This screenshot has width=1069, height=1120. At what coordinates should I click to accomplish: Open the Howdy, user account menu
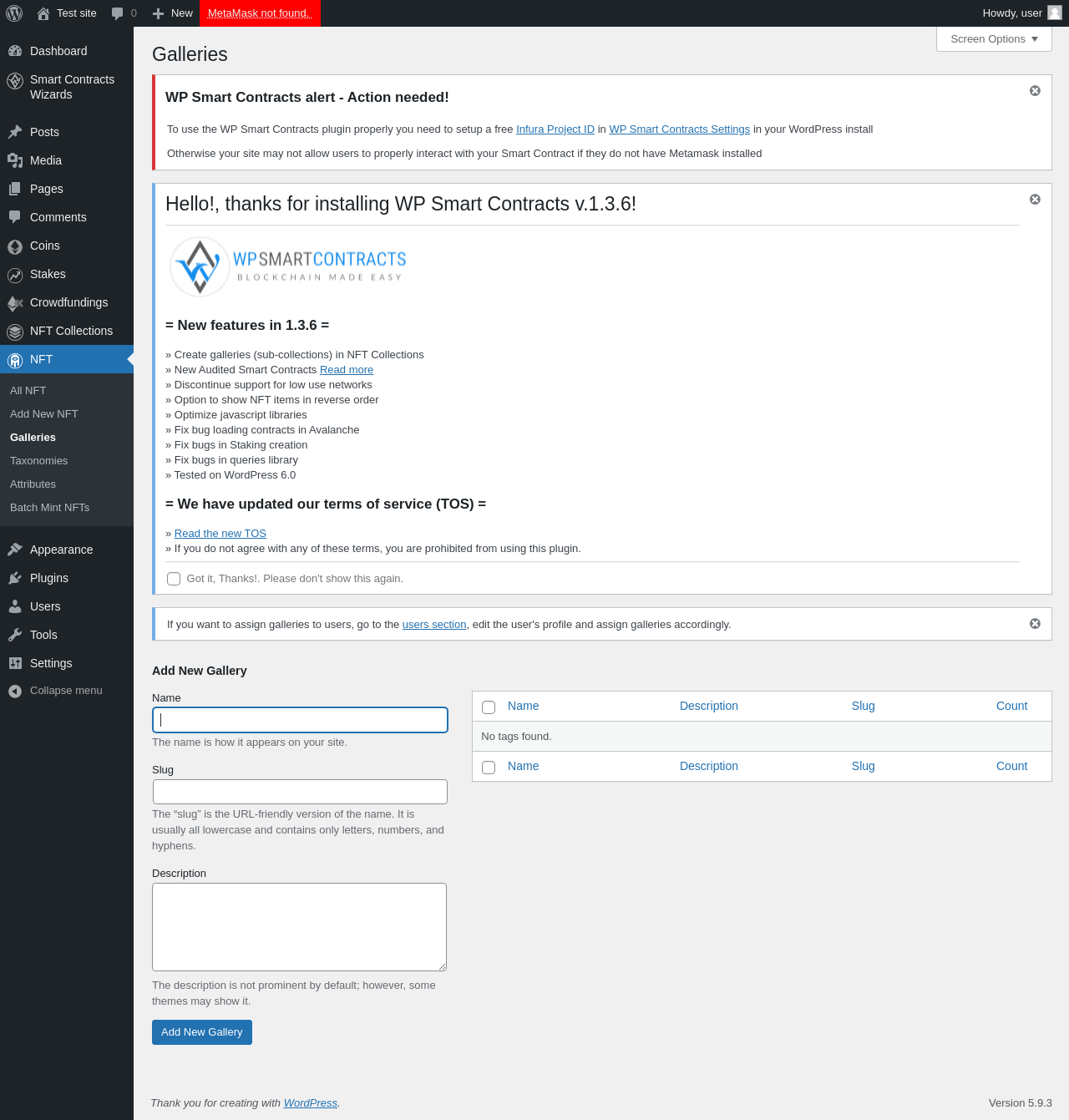click(x=1021, y=13)
